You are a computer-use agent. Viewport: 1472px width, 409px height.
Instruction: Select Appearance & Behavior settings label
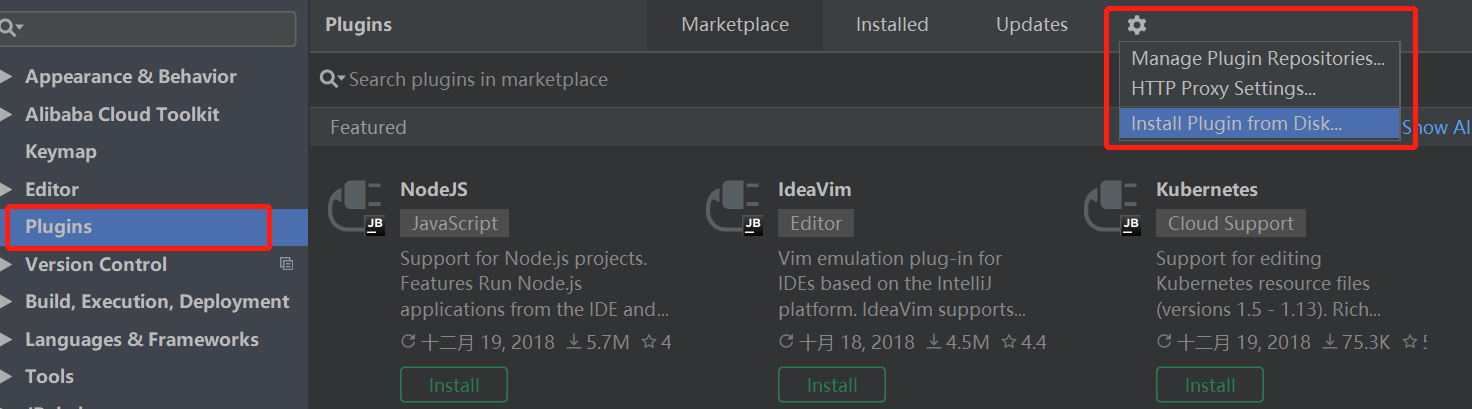pyautogui.click(x=131, y=77)
